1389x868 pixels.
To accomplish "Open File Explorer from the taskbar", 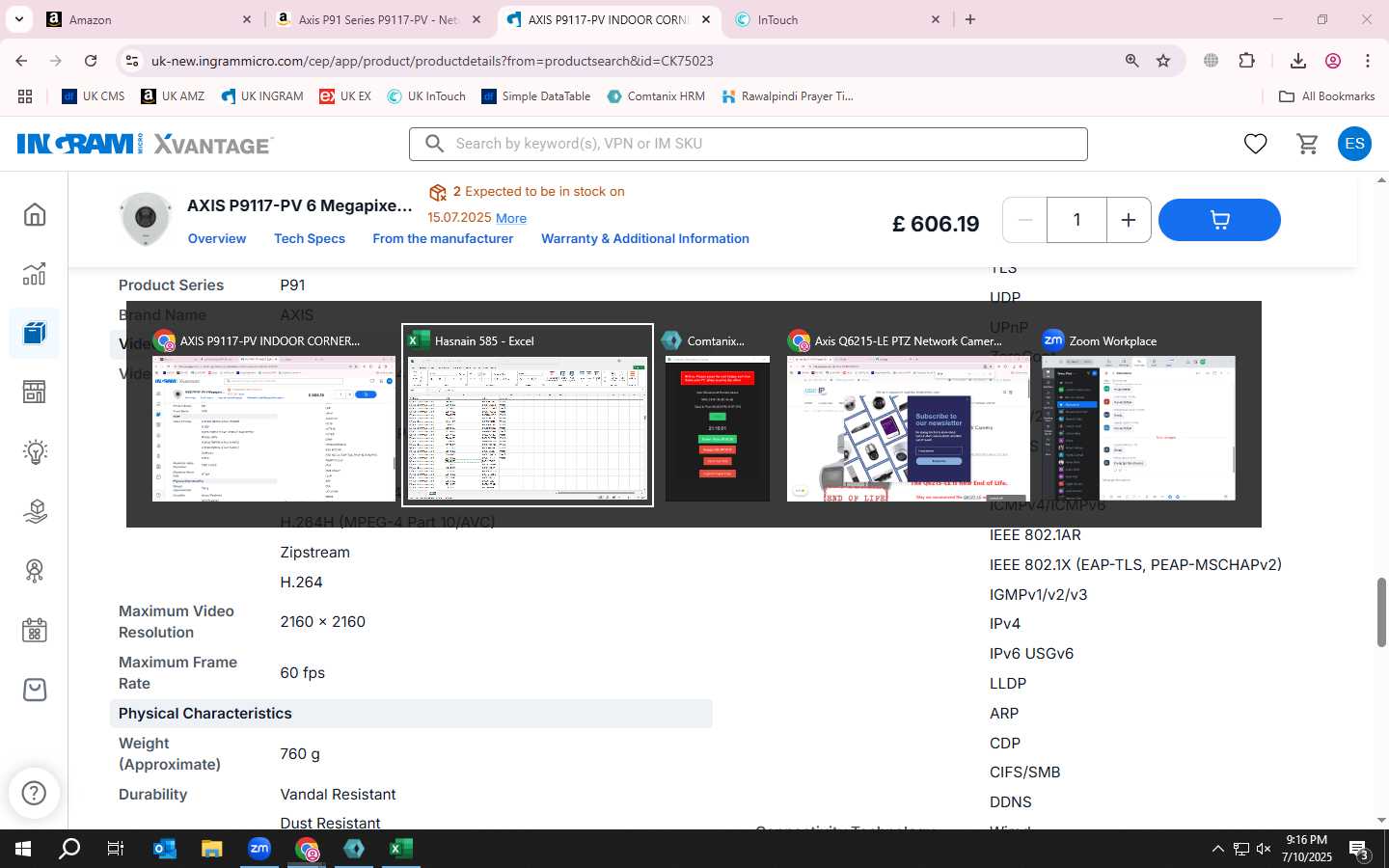I will coord(212,849).
